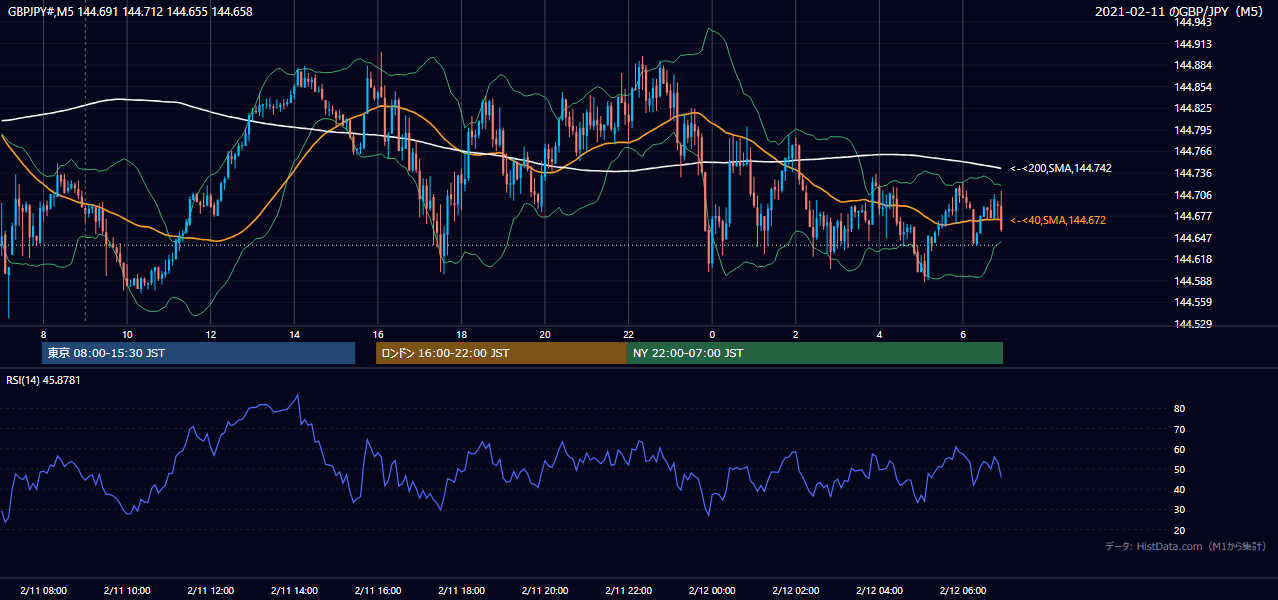The width and height of the screenshot is (1278, 600).
Task: Click hour label 0 under the price chart
Action: pyautogui.click(x=712, y=334)
